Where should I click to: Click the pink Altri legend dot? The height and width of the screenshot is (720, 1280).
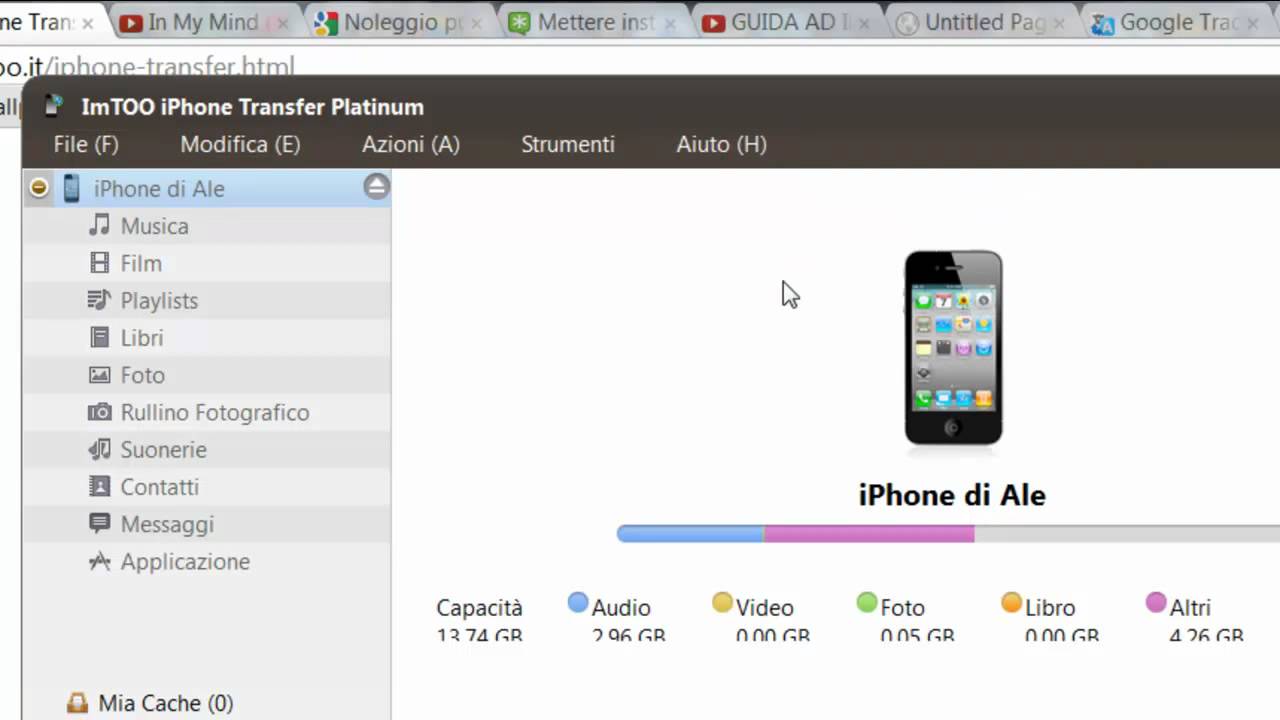click(x=1156, y=603)
